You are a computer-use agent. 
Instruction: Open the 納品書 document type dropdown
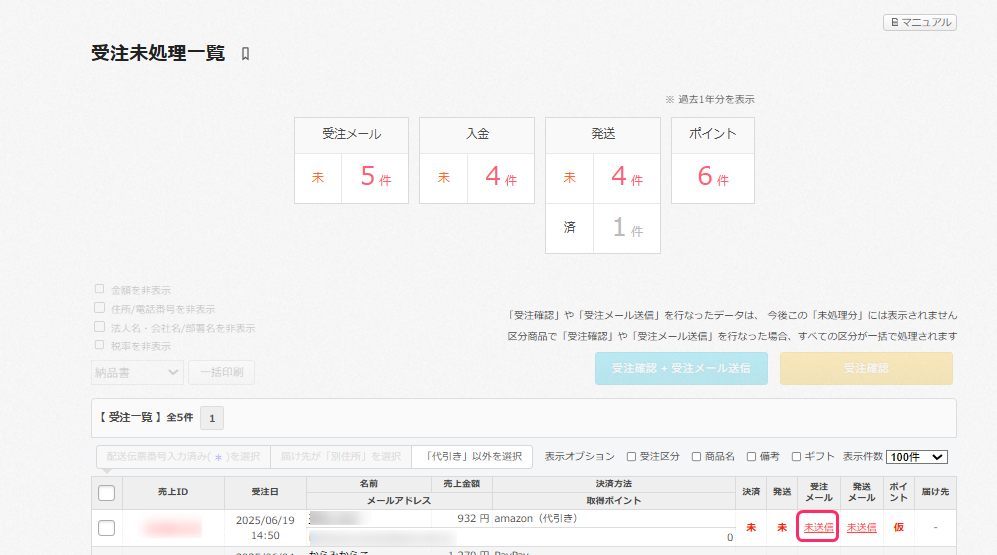tap(137, 373)
